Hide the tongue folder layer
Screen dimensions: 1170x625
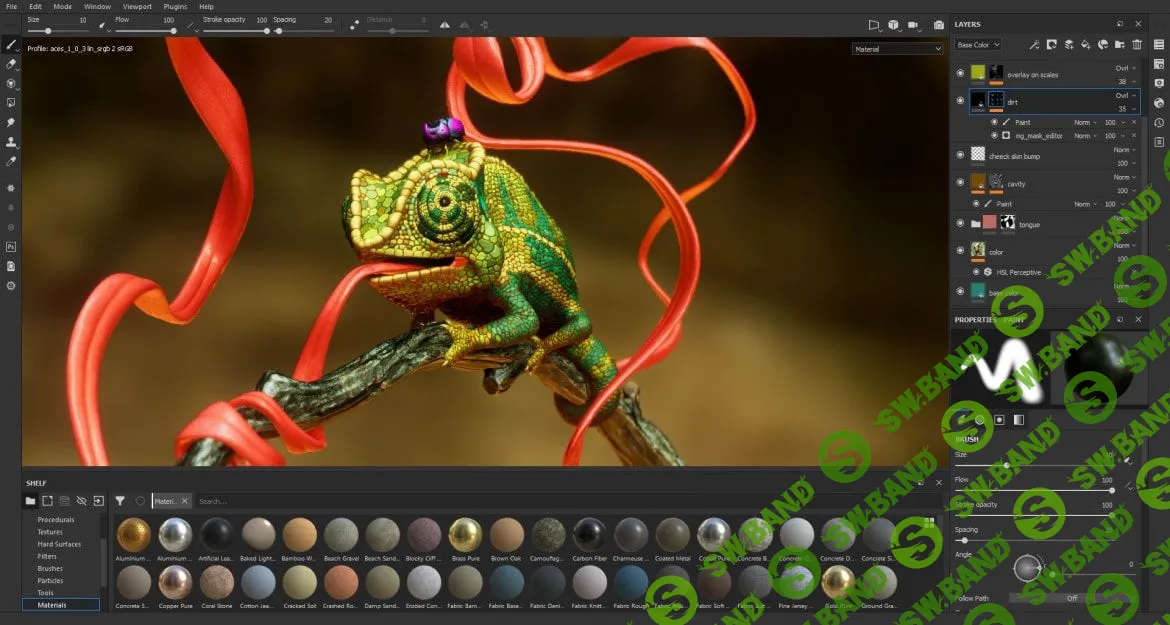960,224
